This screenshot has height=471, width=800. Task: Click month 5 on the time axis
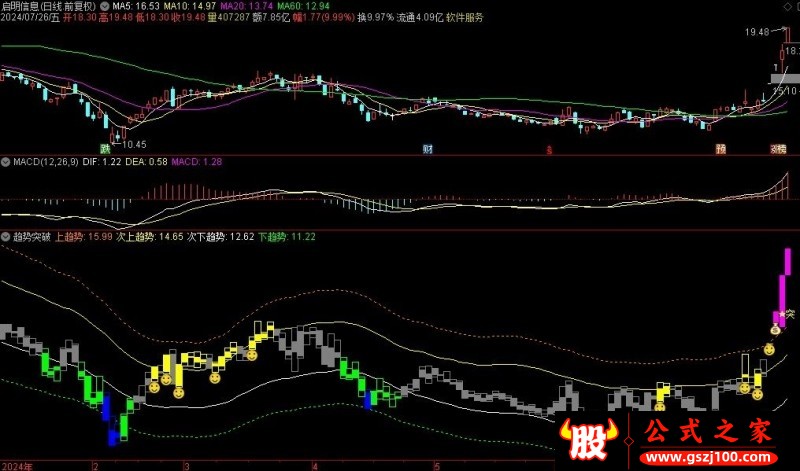pyautogui.click(x=437, y=466)
